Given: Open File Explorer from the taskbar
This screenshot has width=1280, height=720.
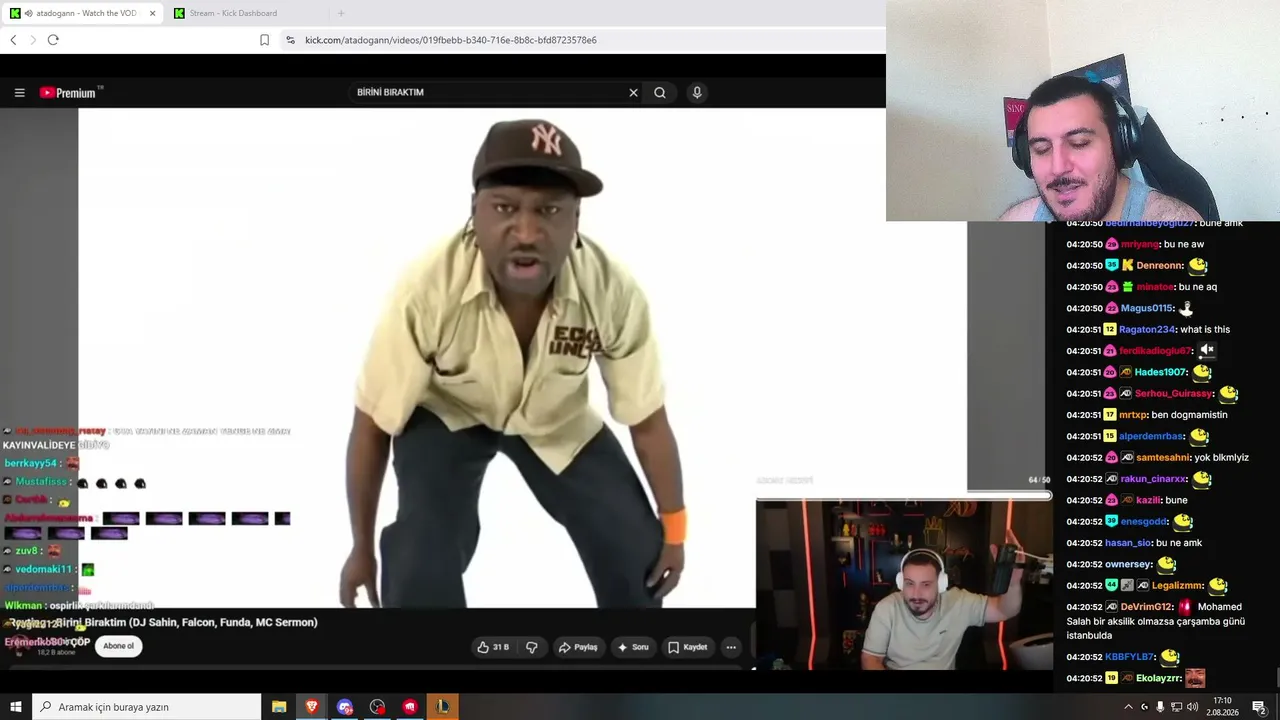Looking at the screenshot, I should coord(279,707).
